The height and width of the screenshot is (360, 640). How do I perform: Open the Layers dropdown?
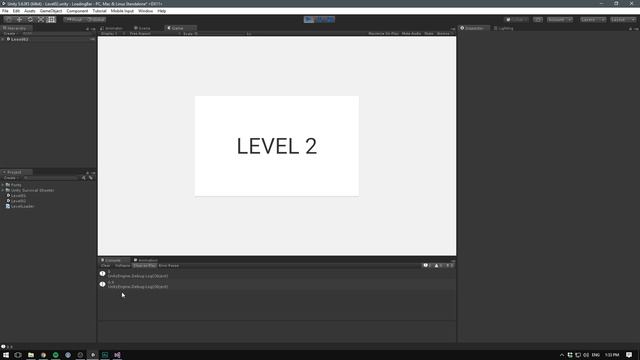pos(593,20)
